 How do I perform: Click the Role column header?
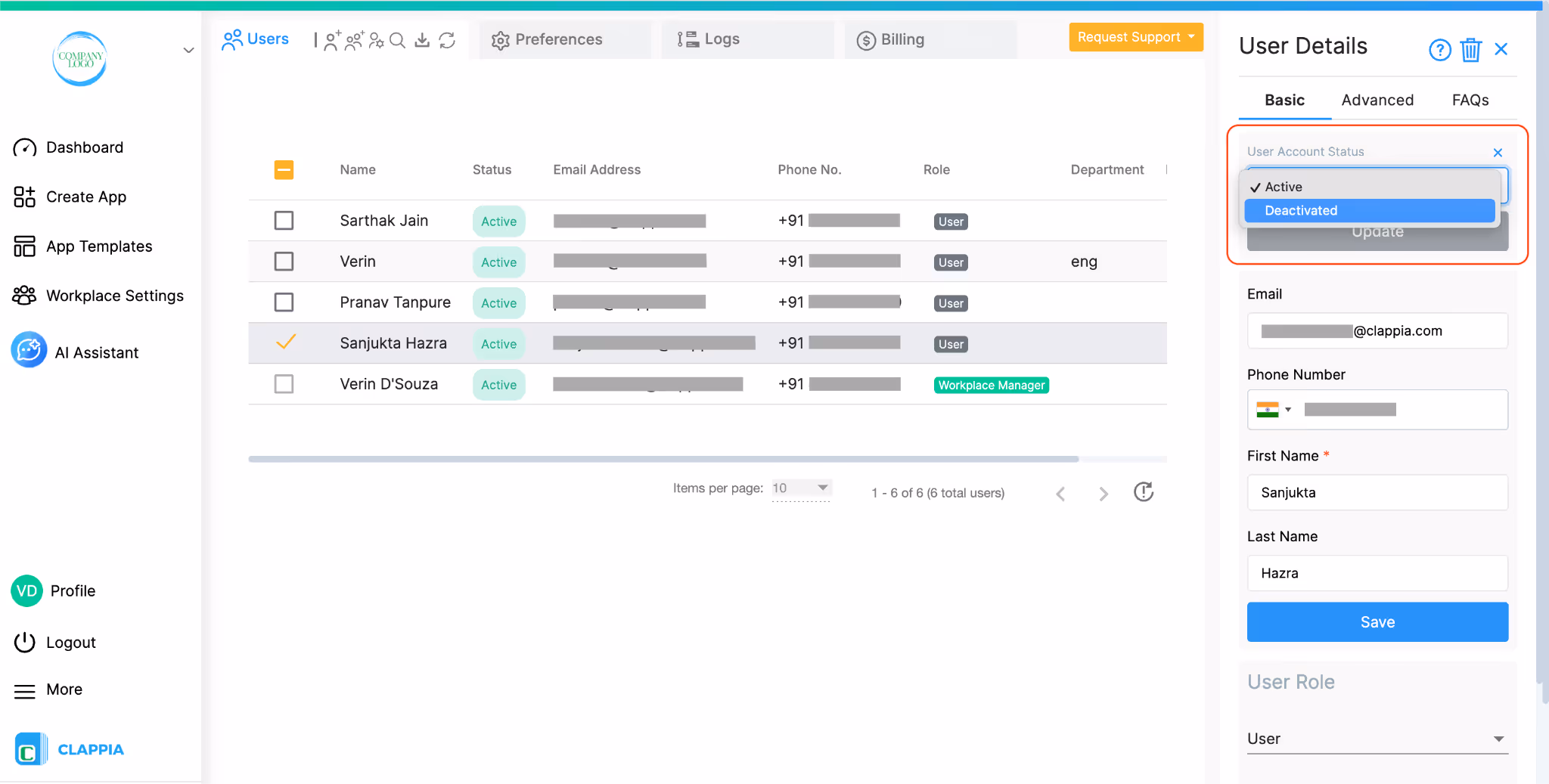tap(936, 170)
